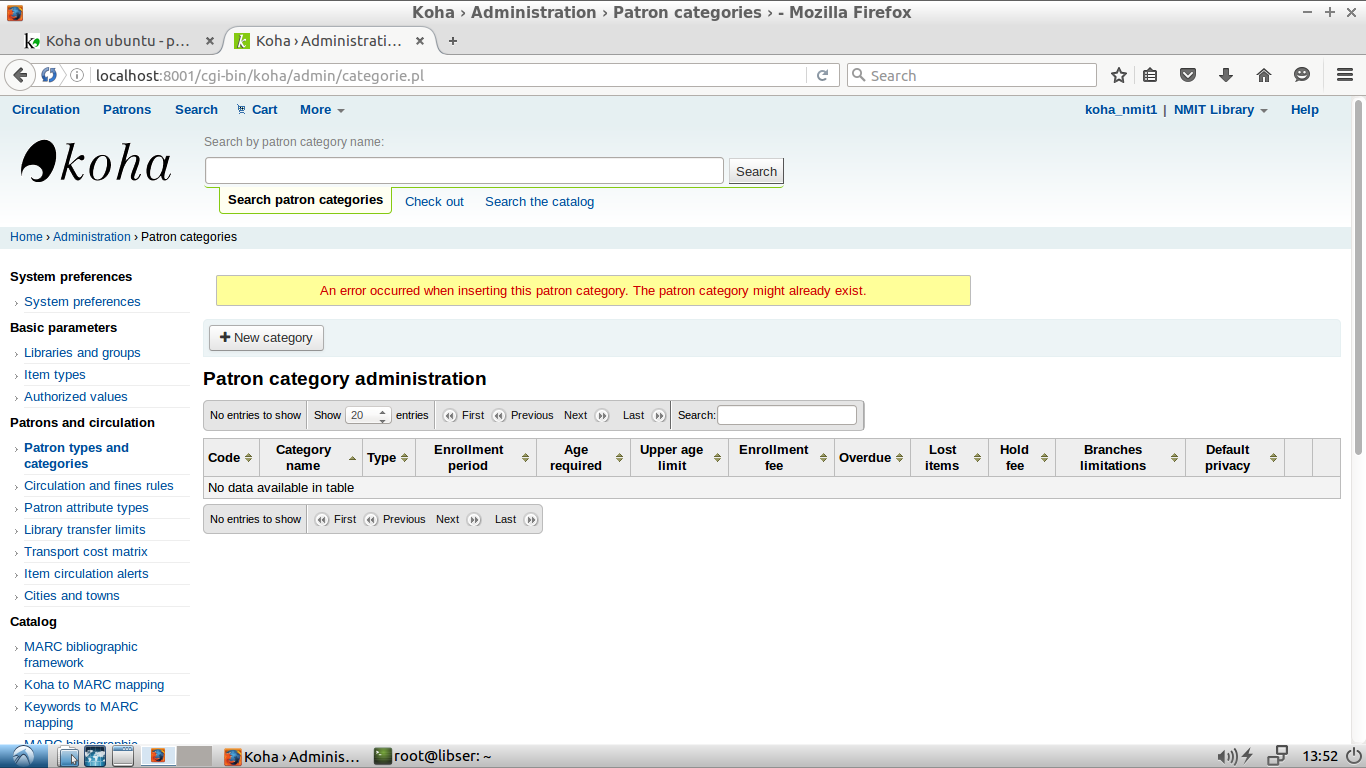The image size is (1366, 768).
Task: Open Firefox hamburger menu
Action: pos(1345,75)
